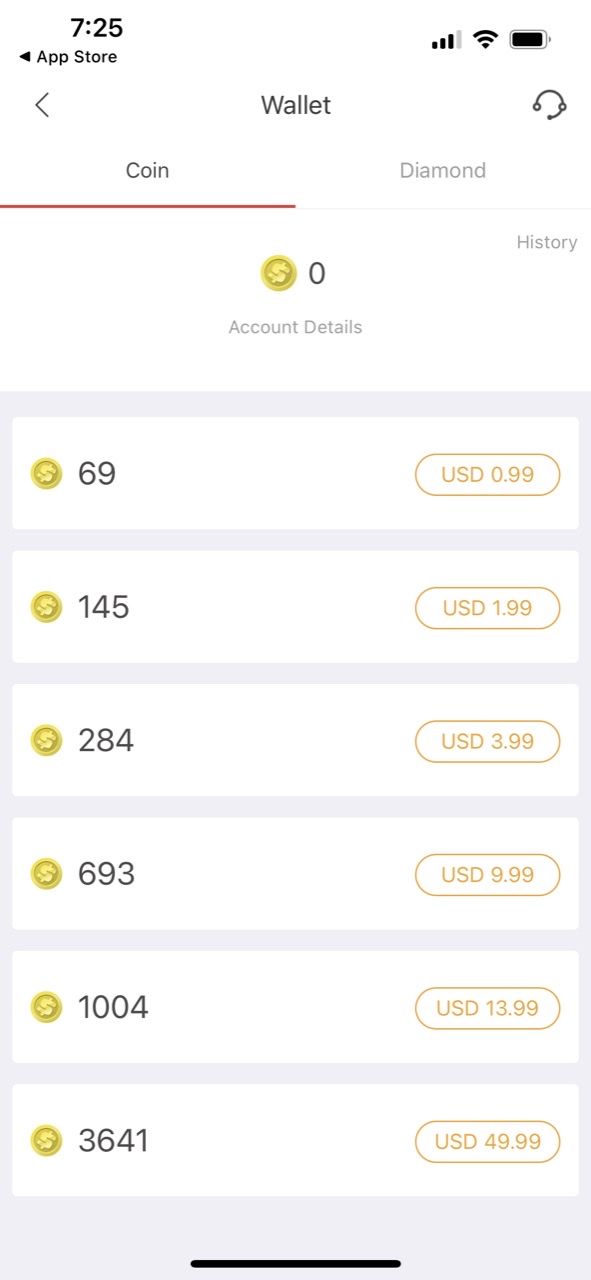Tap the coin icon next to 3641
This screenshot has width=591, height=1280.
(x=47, y=1140)
